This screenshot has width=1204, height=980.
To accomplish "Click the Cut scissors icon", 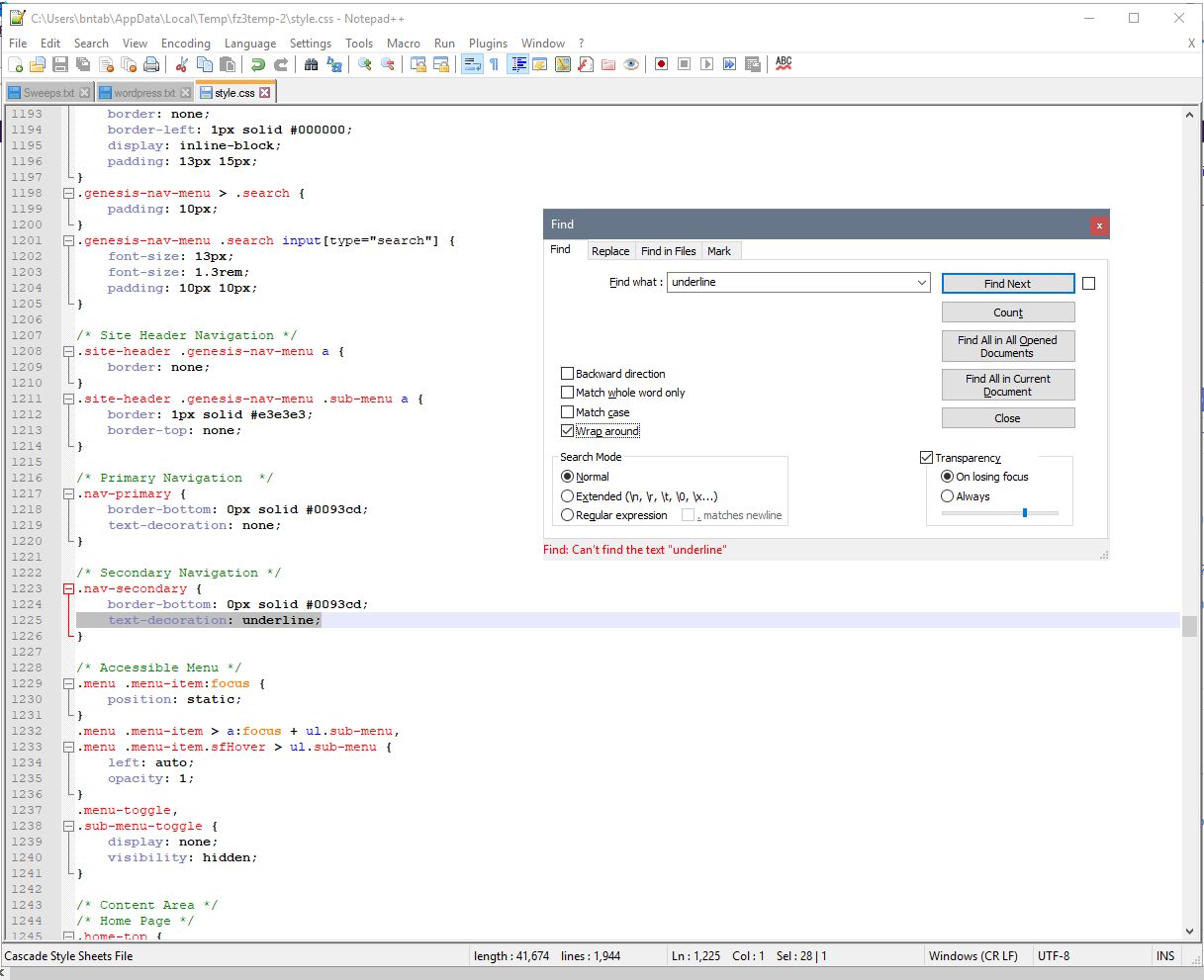I will [x=181, y=64].
